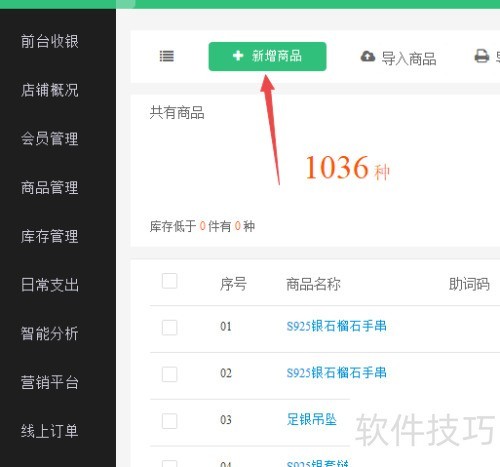The width and height of the screenshot is (500, 467).
Task: Click the 库存低于 0 件有 0 种 text
Action: tap(202, 226)
